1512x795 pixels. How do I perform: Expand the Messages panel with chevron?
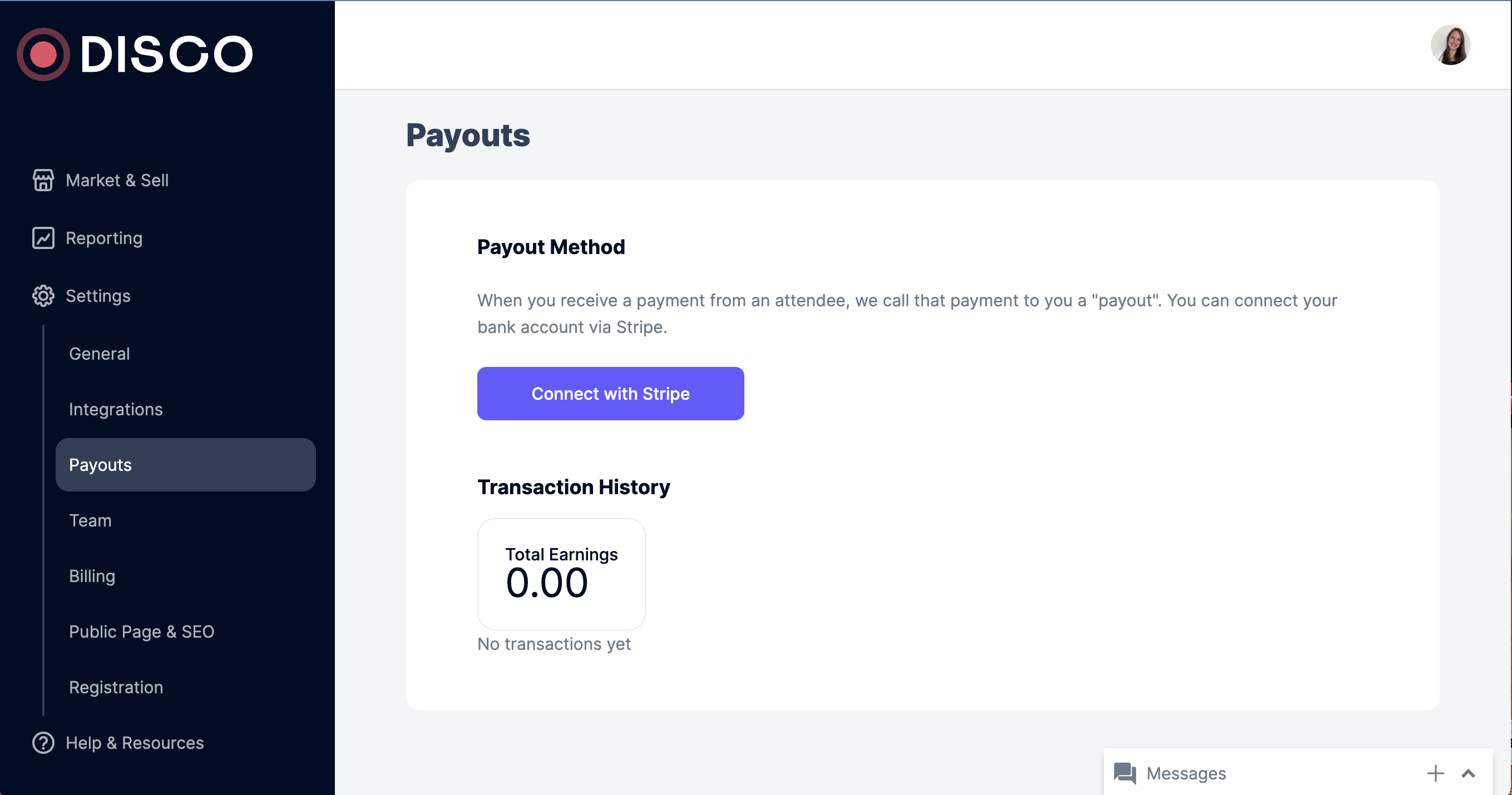pos(1468,773)
